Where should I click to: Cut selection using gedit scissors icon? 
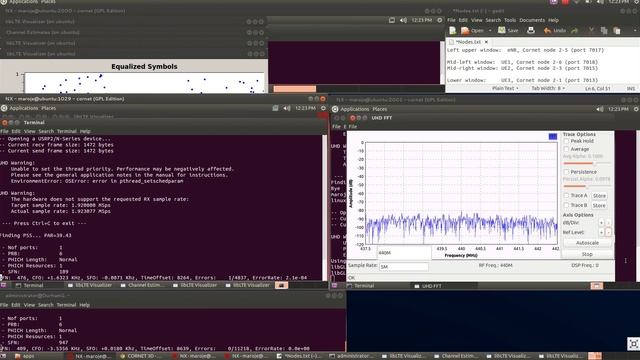point(591,30)
